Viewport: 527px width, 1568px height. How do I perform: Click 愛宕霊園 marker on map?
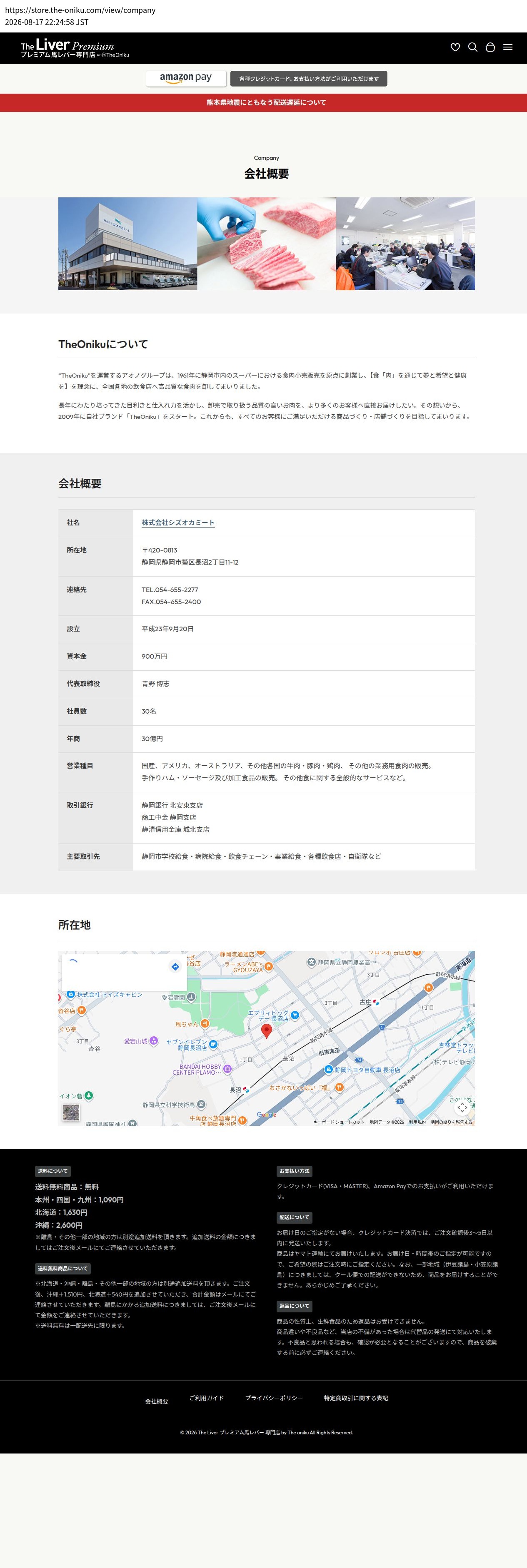[x=191, y=996]
